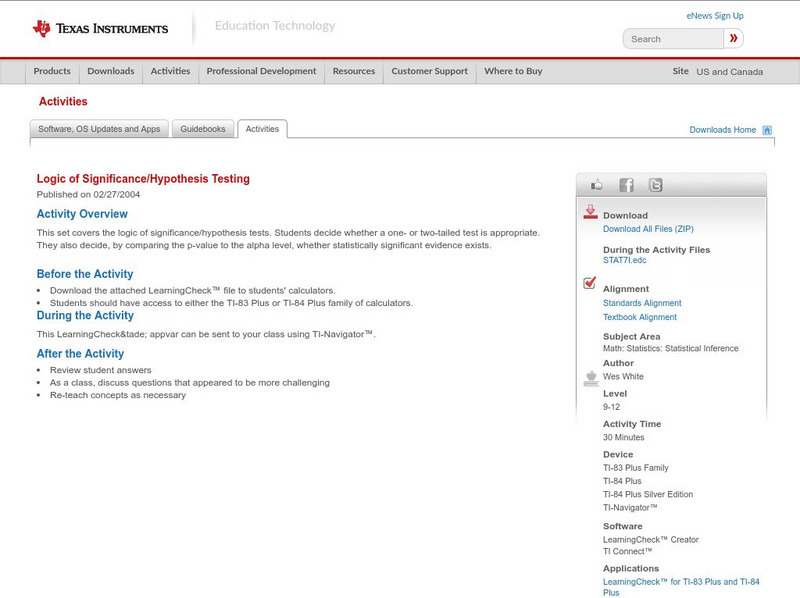Click 'Math: Statistics: Statistical Inference' text
Image resolution: width=800 pixels, height=598 pixels.
coord(670,348)
